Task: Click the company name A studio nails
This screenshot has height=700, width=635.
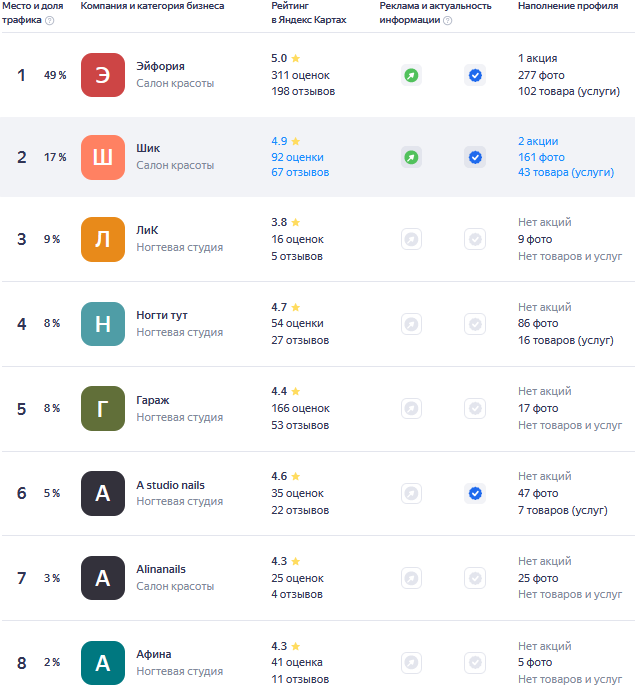Action: point(170,485)
